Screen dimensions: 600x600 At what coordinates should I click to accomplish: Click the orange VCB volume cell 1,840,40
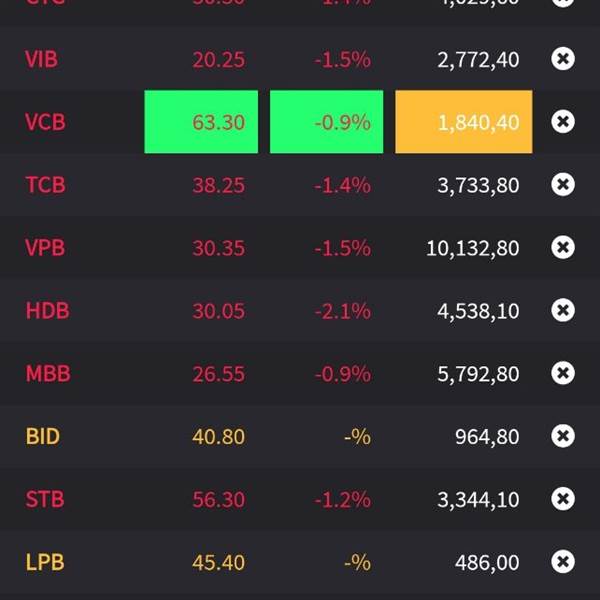coord(464,122)
